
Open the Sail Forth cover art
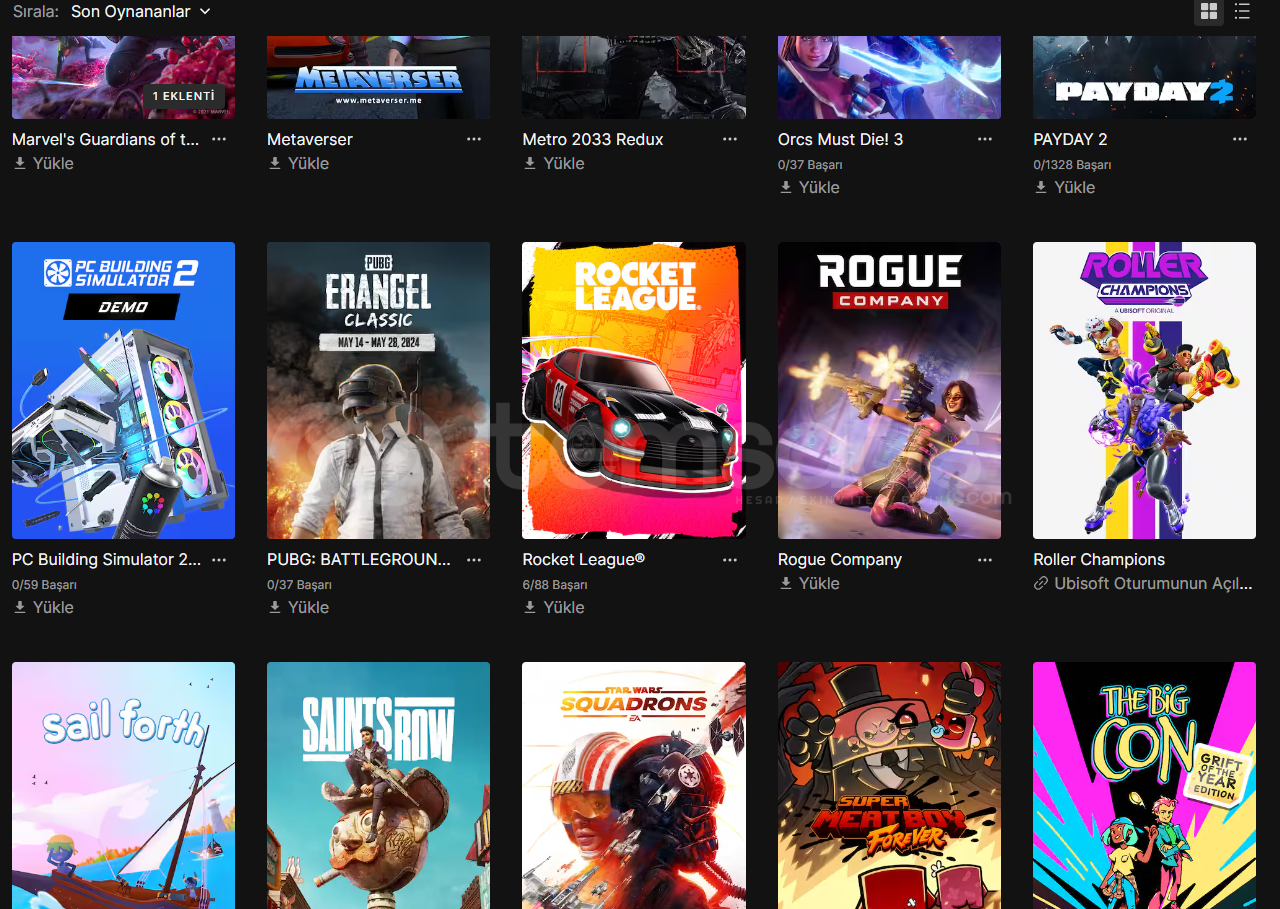(123, 785)
